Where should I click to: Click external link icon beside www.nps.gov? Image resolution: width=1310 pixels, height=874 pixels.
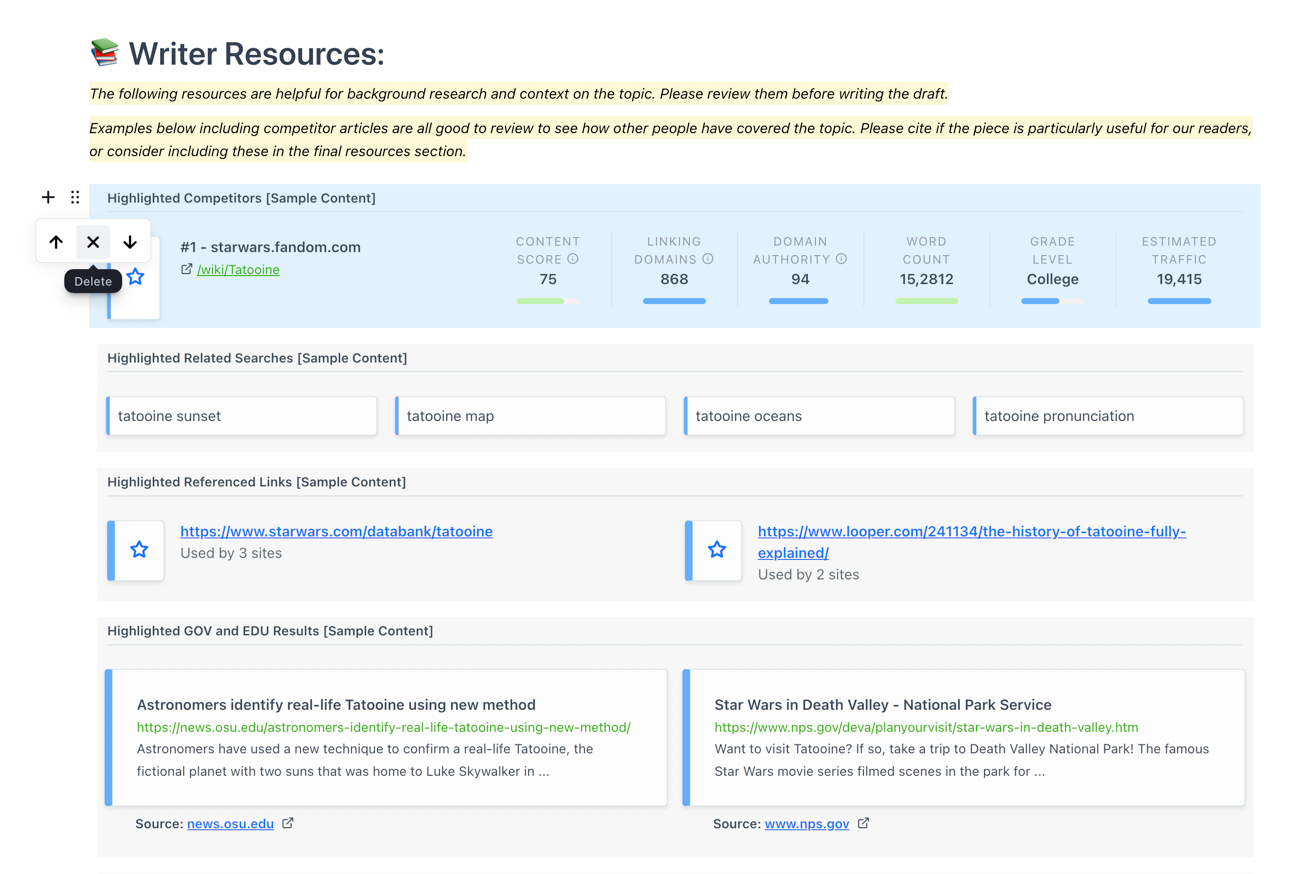[x=863, y=823]
